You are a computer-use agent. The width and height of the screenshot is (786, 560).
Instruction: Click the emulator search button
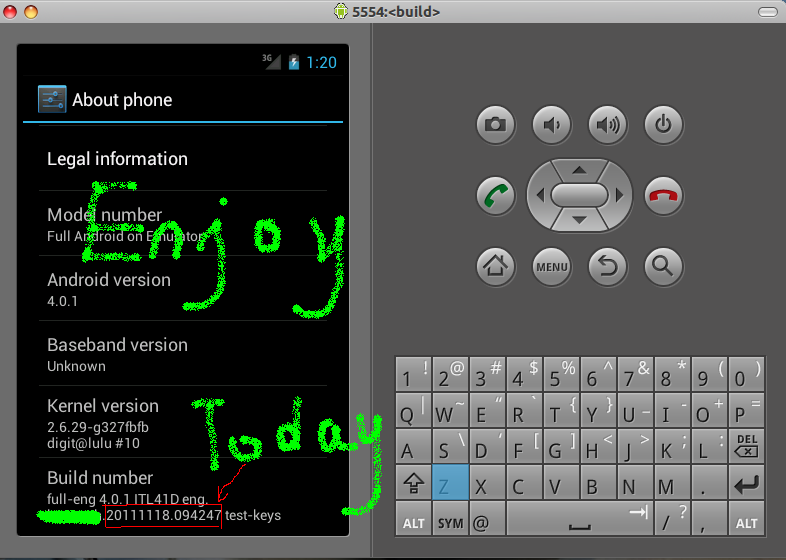(663, 266)
